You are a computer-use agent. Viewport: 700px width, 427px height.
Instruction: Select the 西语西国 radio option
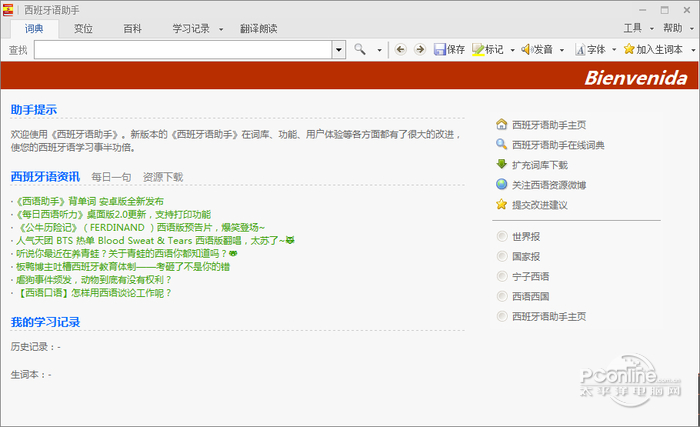502,296
